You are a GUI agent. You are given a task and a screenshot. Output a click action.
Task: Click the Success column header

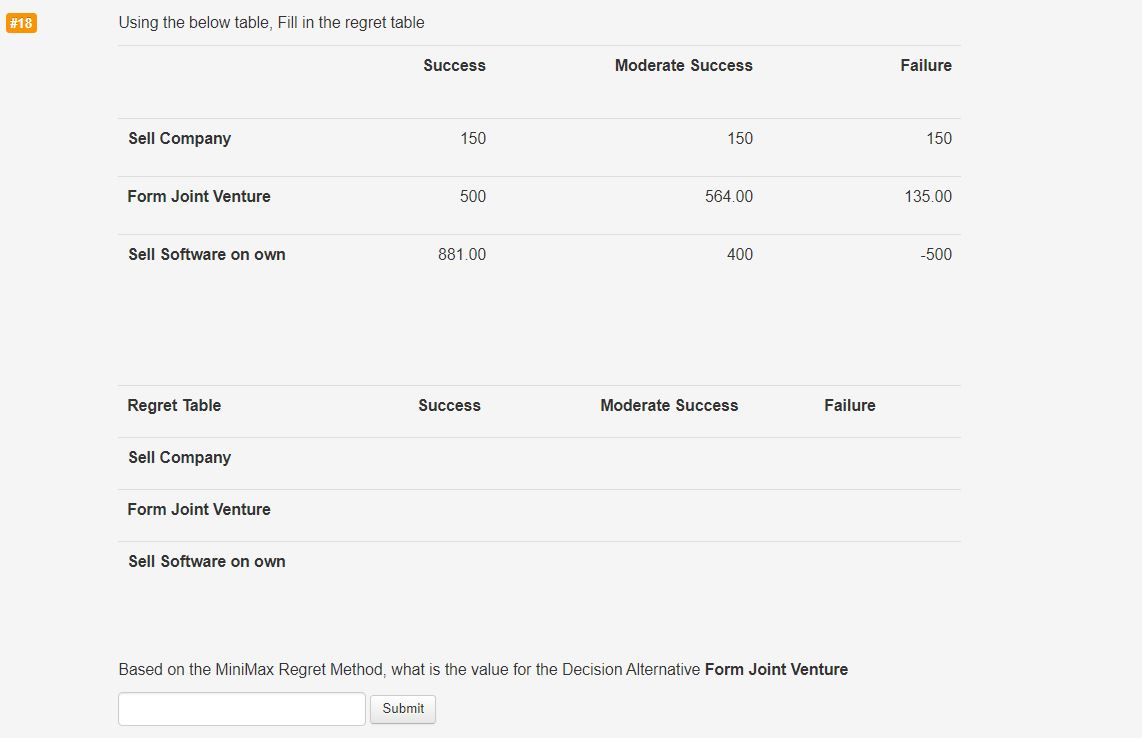tap(454, 65)
